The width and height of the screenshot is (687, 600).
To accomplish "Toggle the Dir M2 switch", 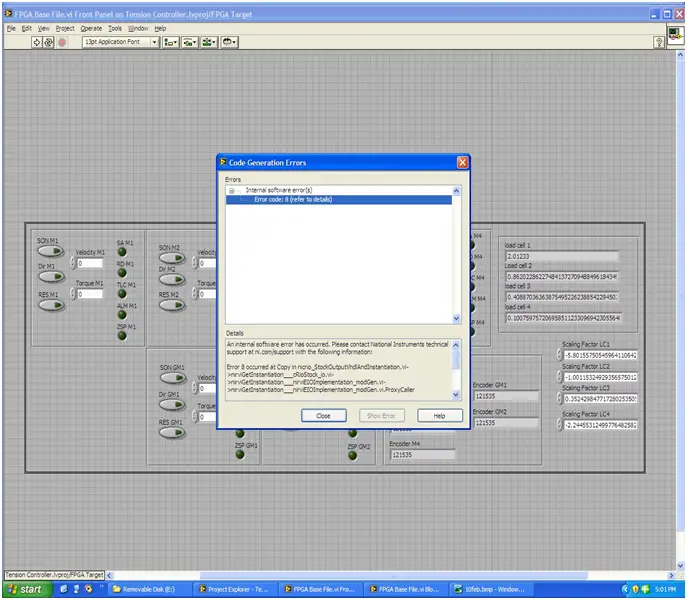I will click(172, 280).
